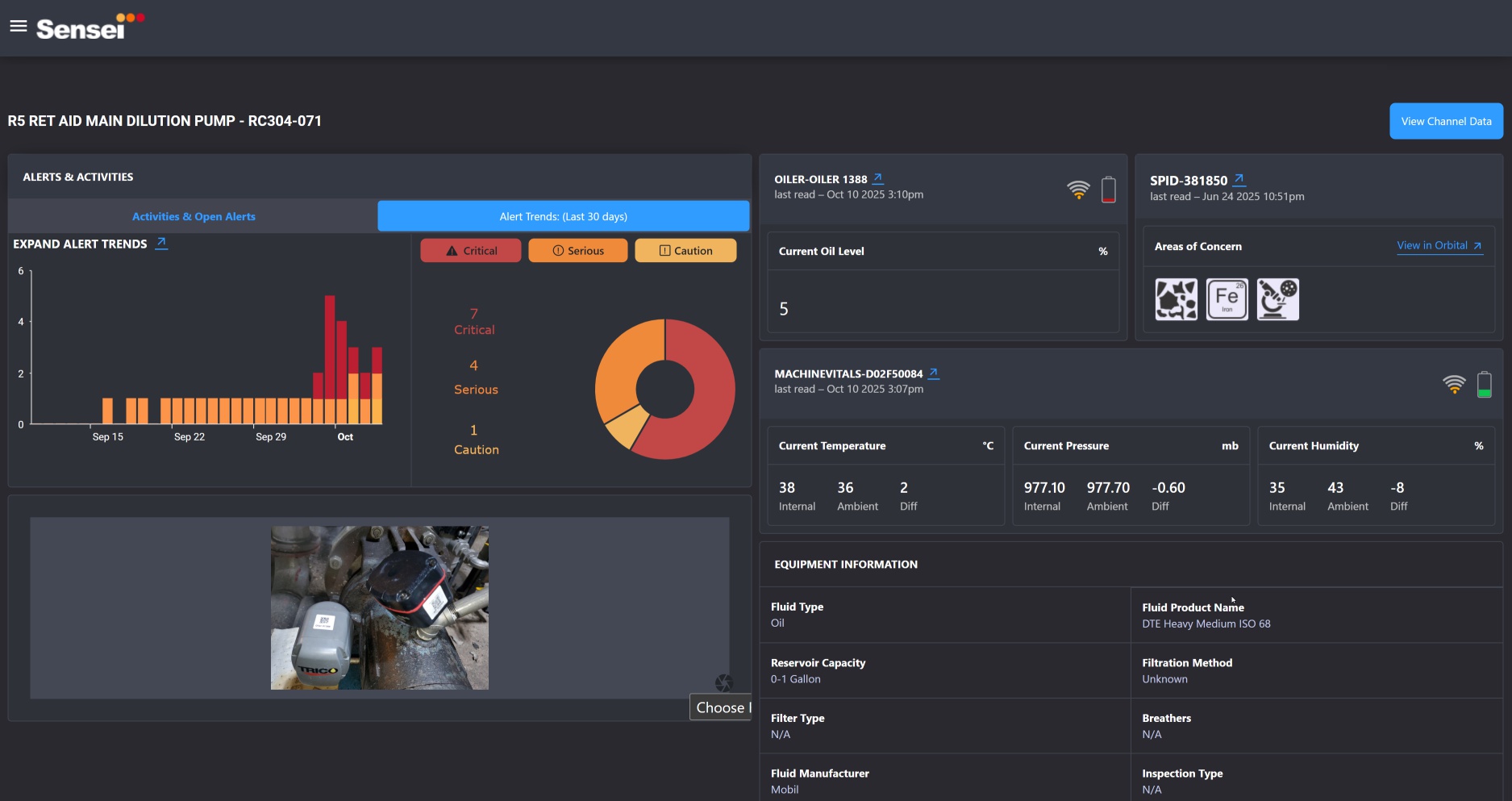
Task: Open the MACHINEVITALS-D02F50084 external link arrow
Action: click(x=934, y=373)
